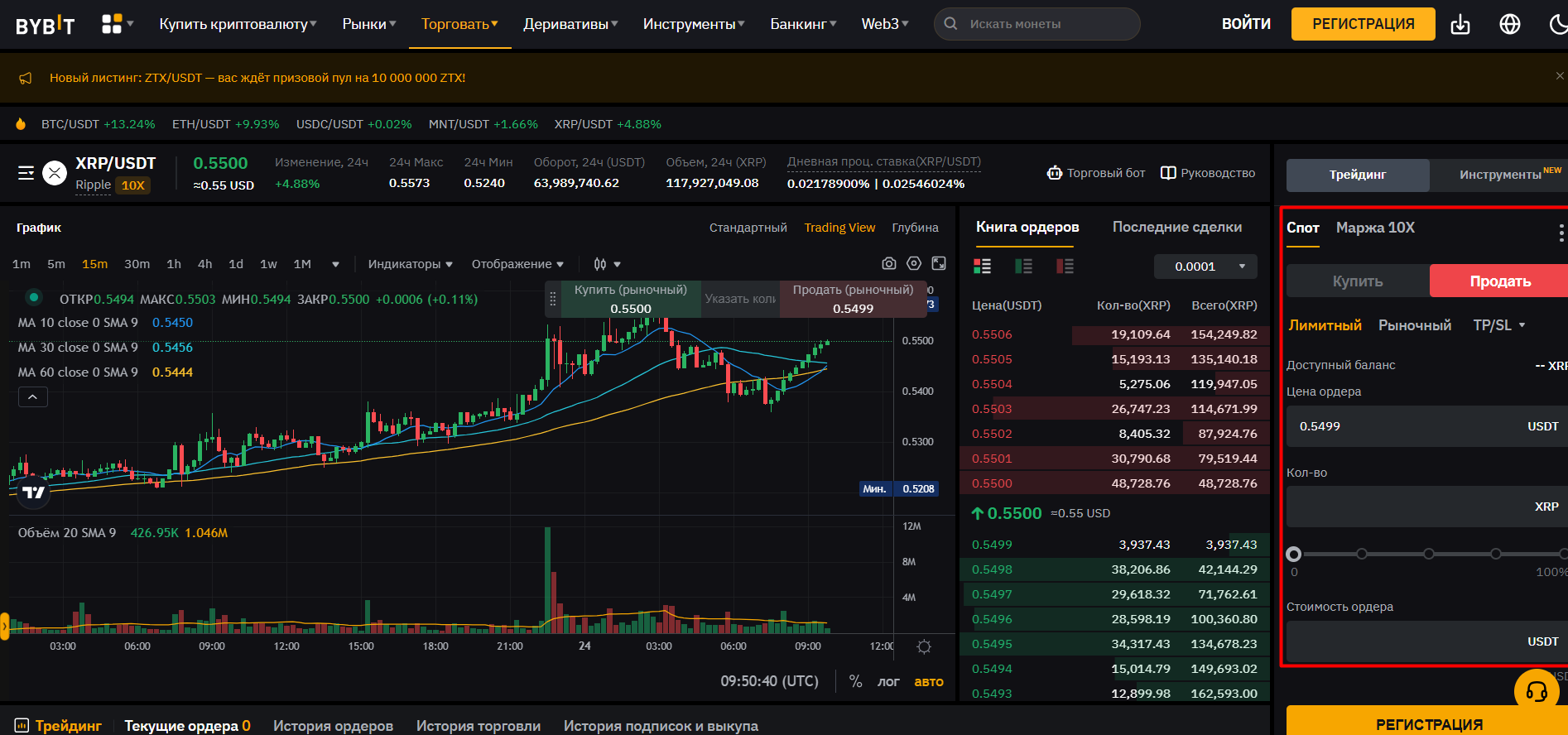This screenshot has width=1568, height=735.
Task: Open chart settings hexagon icon
Action: tap(914, 263)
